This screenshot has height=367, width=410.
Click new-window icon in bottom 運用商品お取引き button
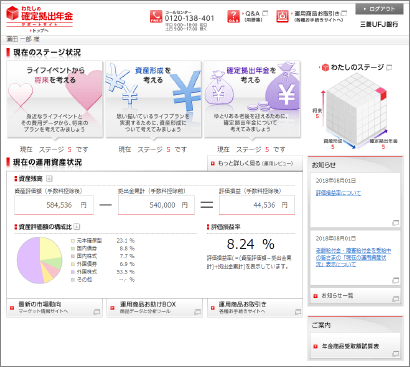coord(298,312)
